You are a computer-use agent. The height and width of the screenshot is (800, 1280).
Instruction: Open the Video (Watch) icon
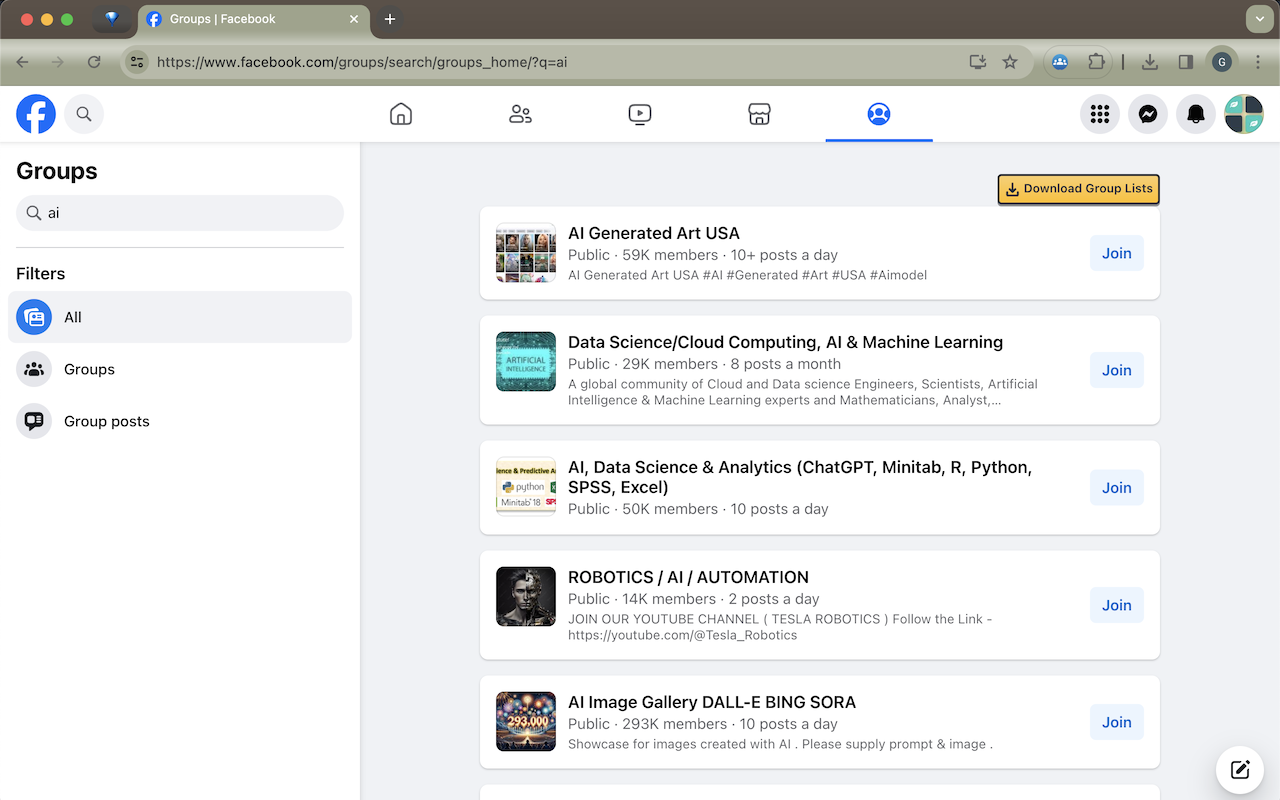tap(640, 114)
